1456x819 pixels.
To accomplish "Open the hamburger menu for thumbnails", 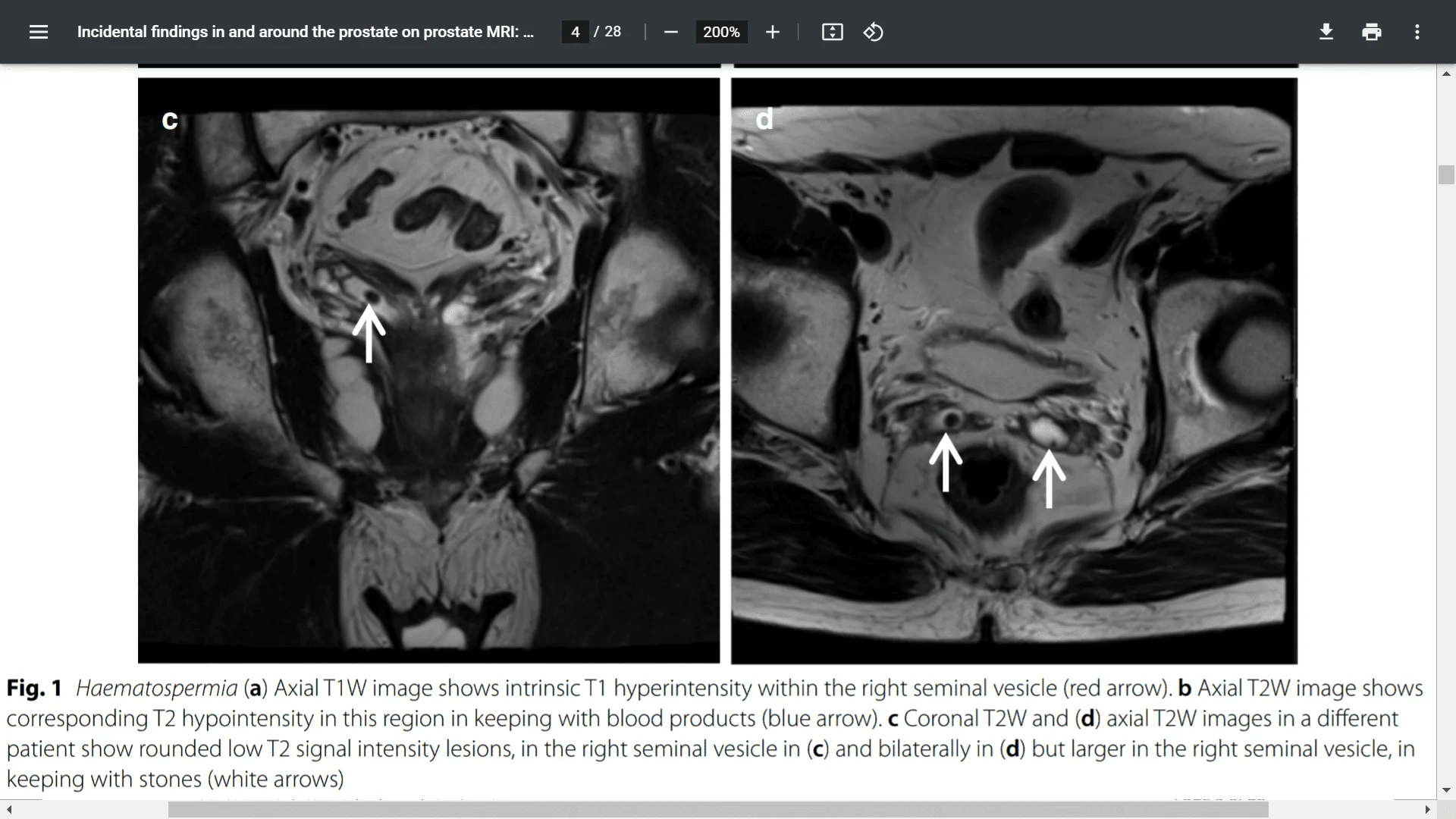I will click(38, 32).
